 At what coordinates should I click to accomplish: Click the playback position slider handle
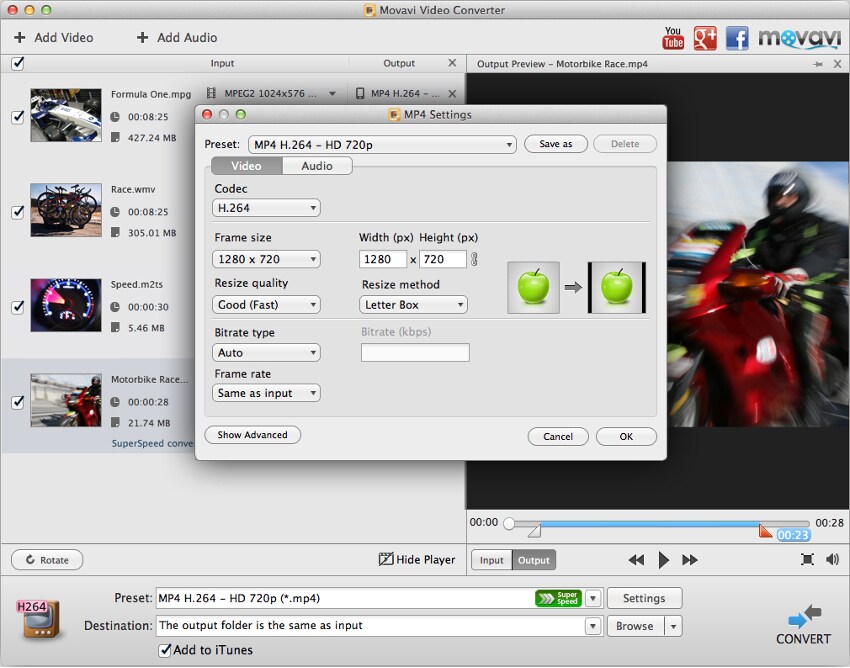tap(509, 523)
